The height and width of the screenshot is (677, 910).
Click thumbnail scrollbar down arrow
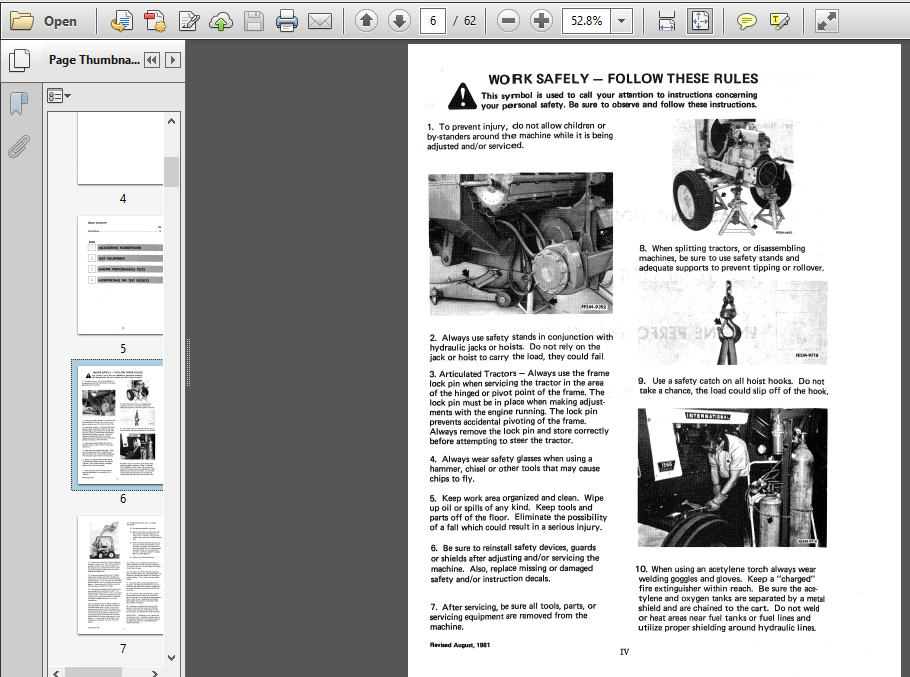(x=171, y=658)
